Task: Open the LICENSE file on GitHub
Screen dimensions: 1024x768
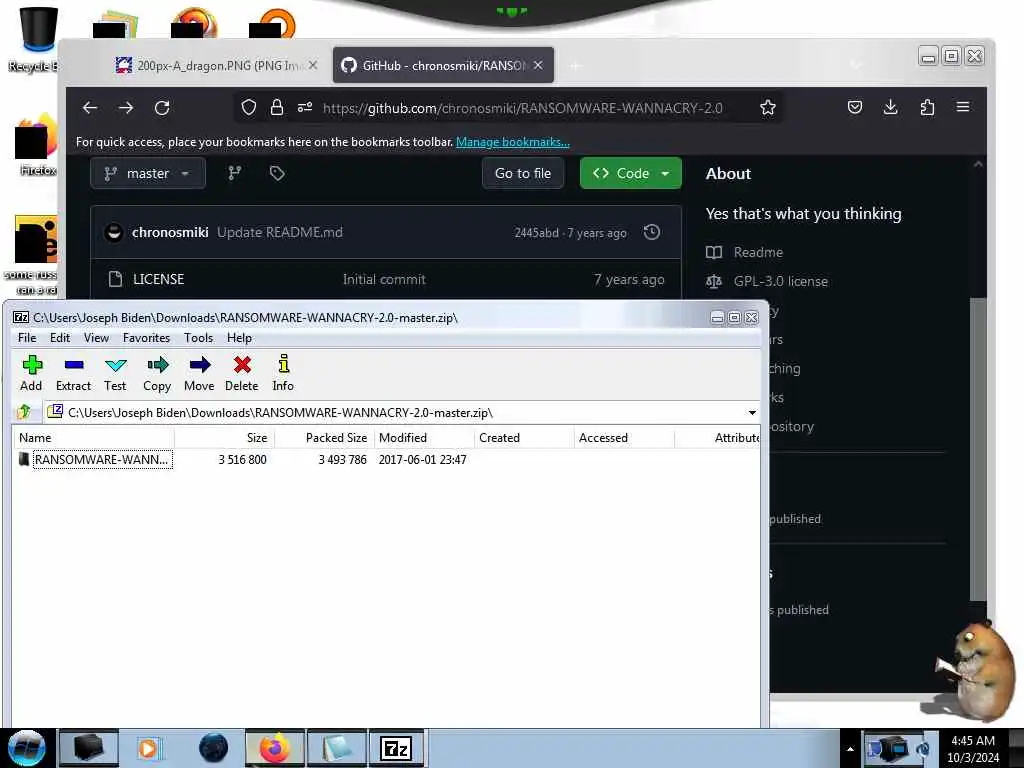Action: pos(159,280)
